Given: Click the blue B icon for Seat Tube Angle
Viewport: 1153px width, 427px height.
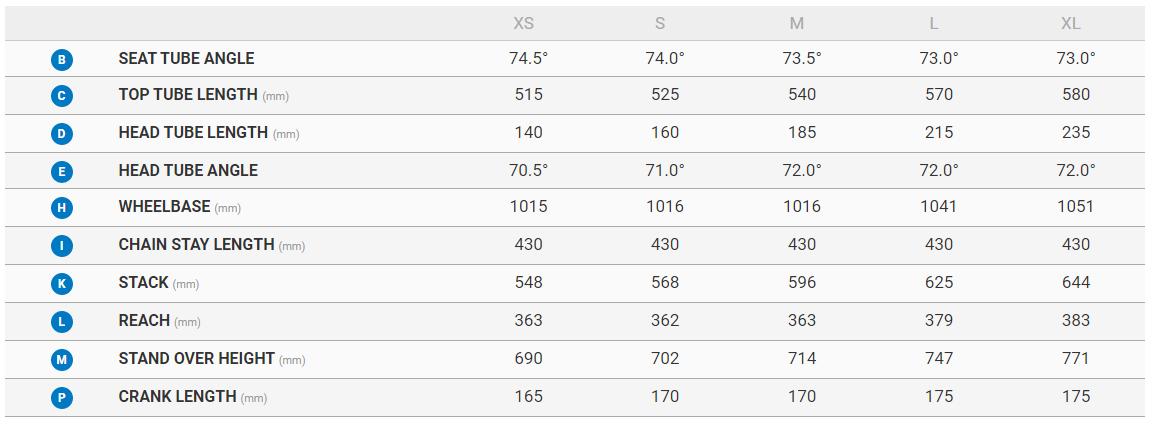Looking at the screenshot, I should tap(62, 60).
